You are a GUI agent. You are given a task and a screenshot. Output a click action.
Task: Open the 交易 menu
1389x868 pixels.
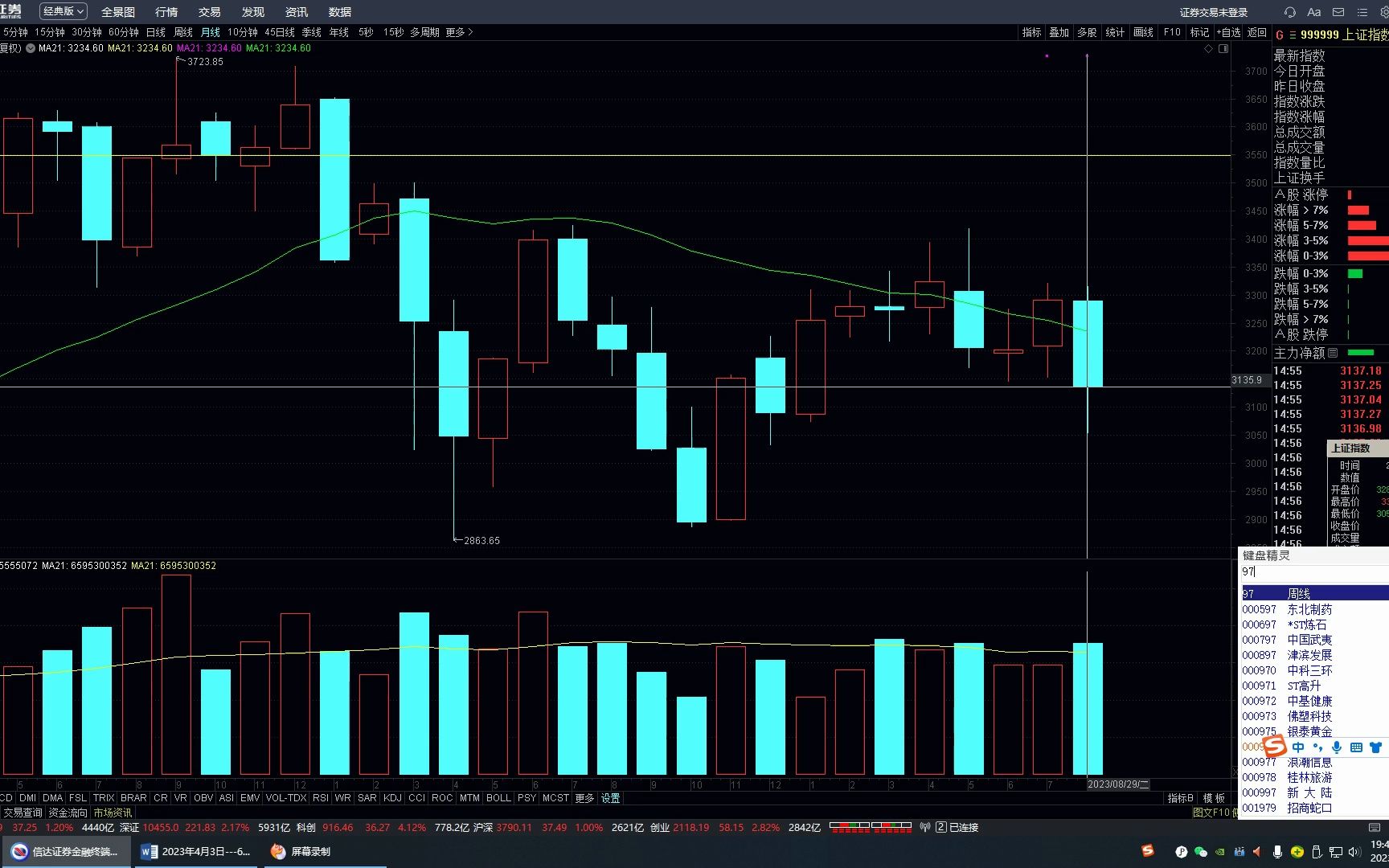coord(210,12)
